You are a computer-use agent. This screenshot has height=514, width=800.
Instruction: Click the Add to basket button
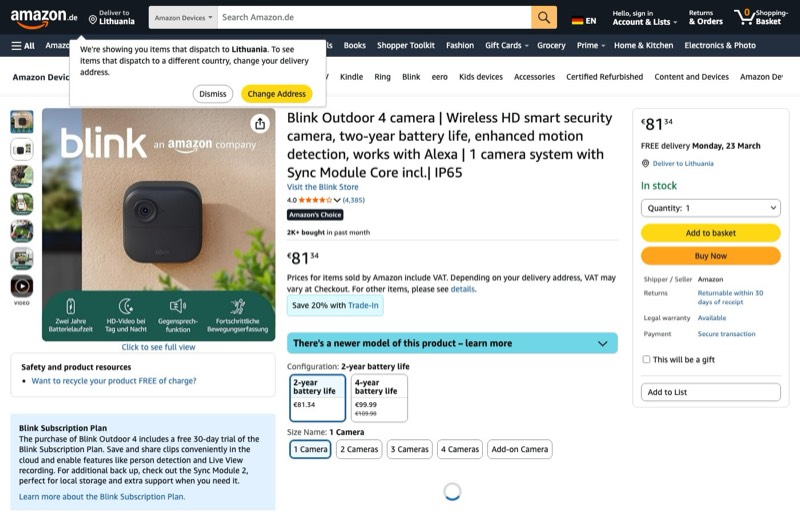pyautogui.click(x=710, y=233)
